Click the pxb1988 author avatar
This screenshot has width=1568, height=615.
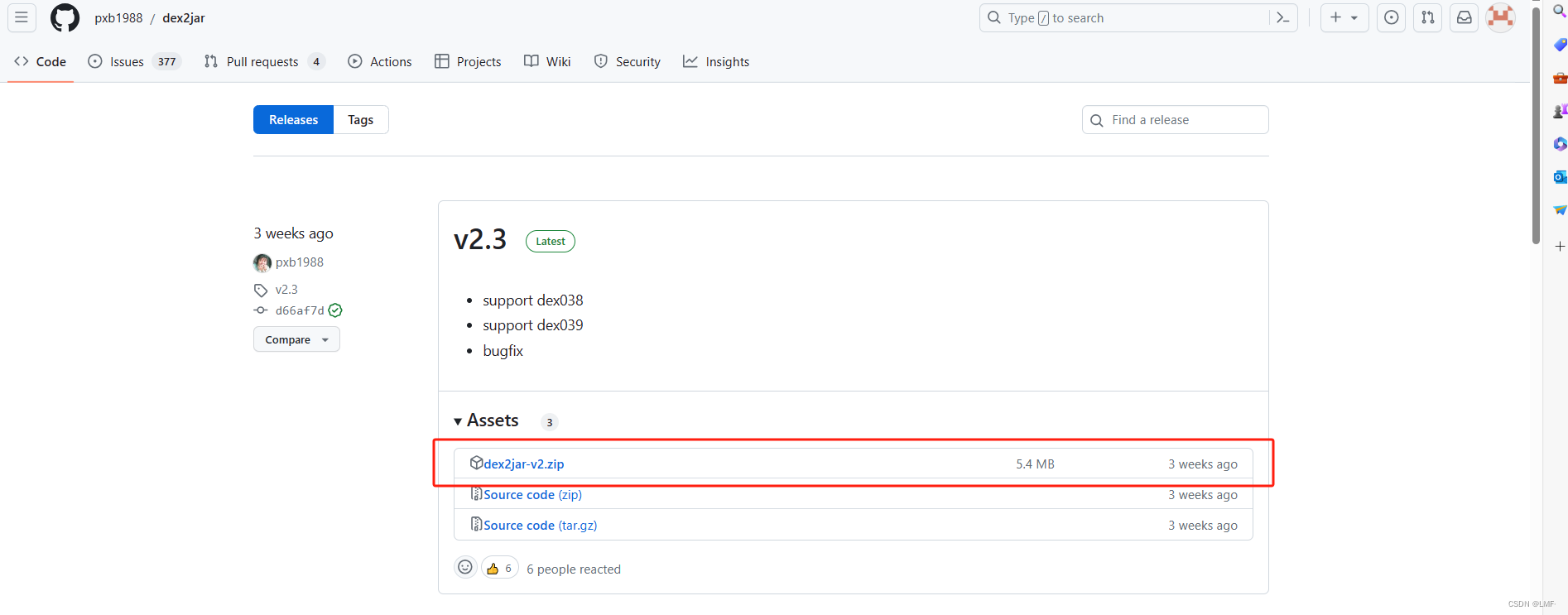pos(262,262)
